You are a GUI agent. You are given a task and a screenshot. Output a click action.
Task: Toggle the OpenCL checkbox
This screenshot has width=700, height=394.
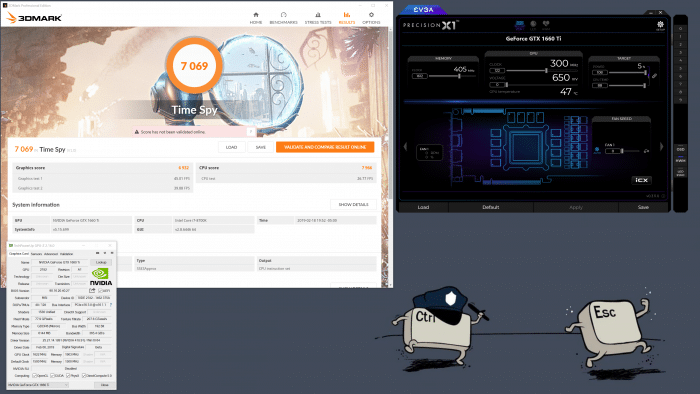[35, 376]
